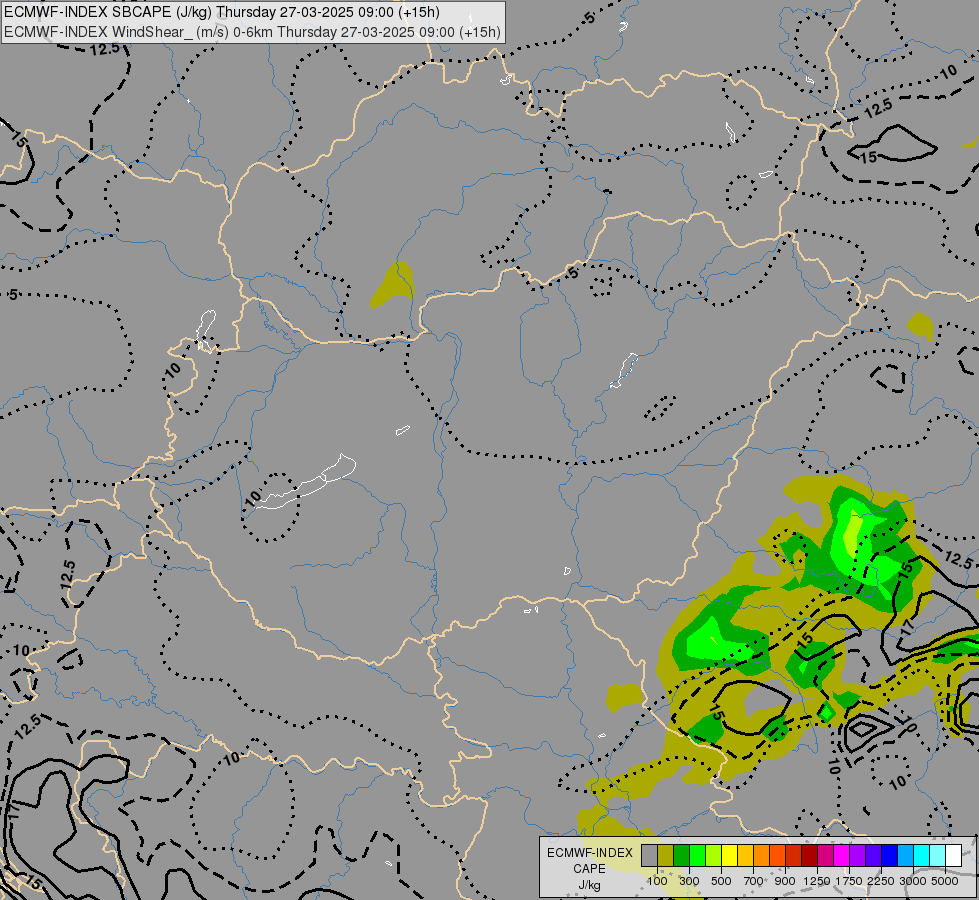Click the legend value 900
Screen dimensions: 979x900
[785, 881]
